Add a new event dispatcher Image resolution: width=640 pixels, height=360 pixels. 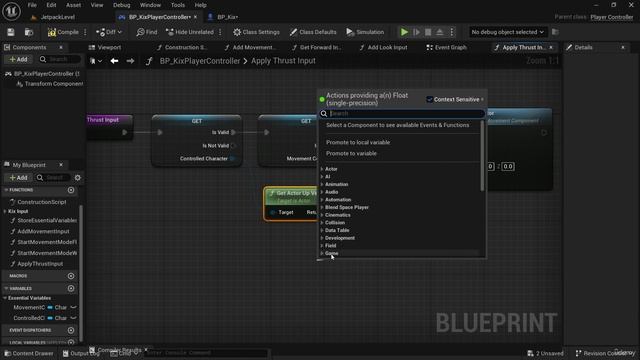click(x=71, y=330)
